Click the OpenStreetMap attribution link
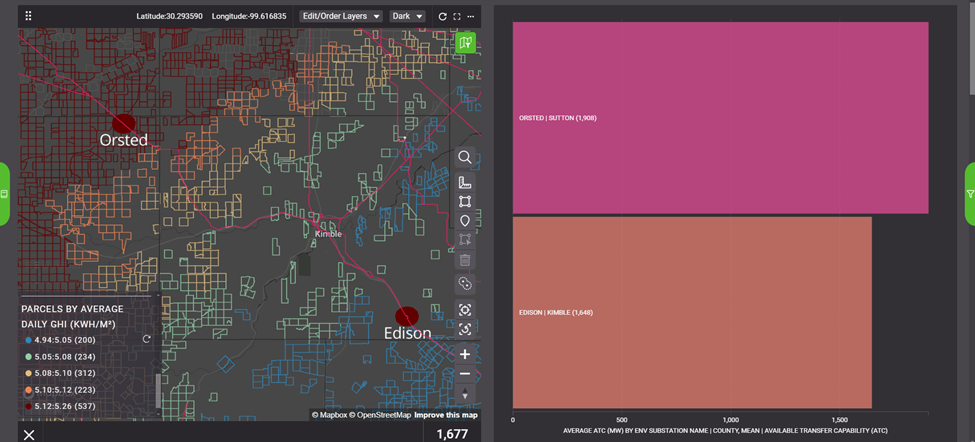The width and height of the screenshot is (975, 442). [x=380, y=415]
